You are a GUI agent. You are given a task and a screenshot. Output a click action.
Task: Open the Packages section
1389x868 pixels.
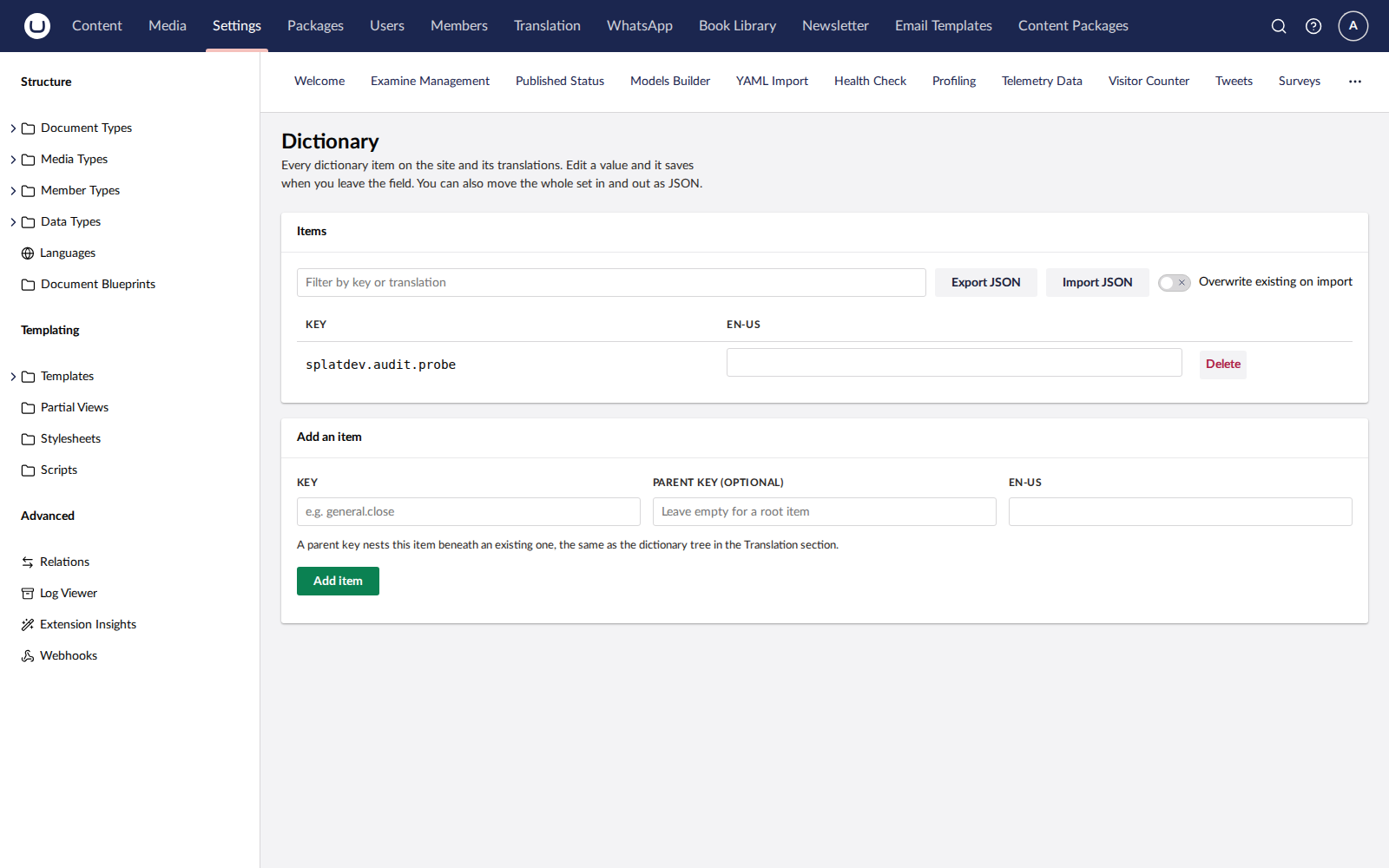pyautogui.click(x=315, y=26)
